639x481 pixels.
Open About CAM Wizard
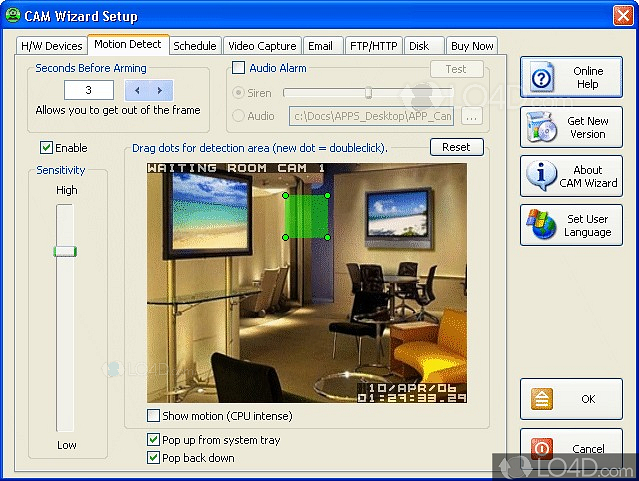click(571, 176)
